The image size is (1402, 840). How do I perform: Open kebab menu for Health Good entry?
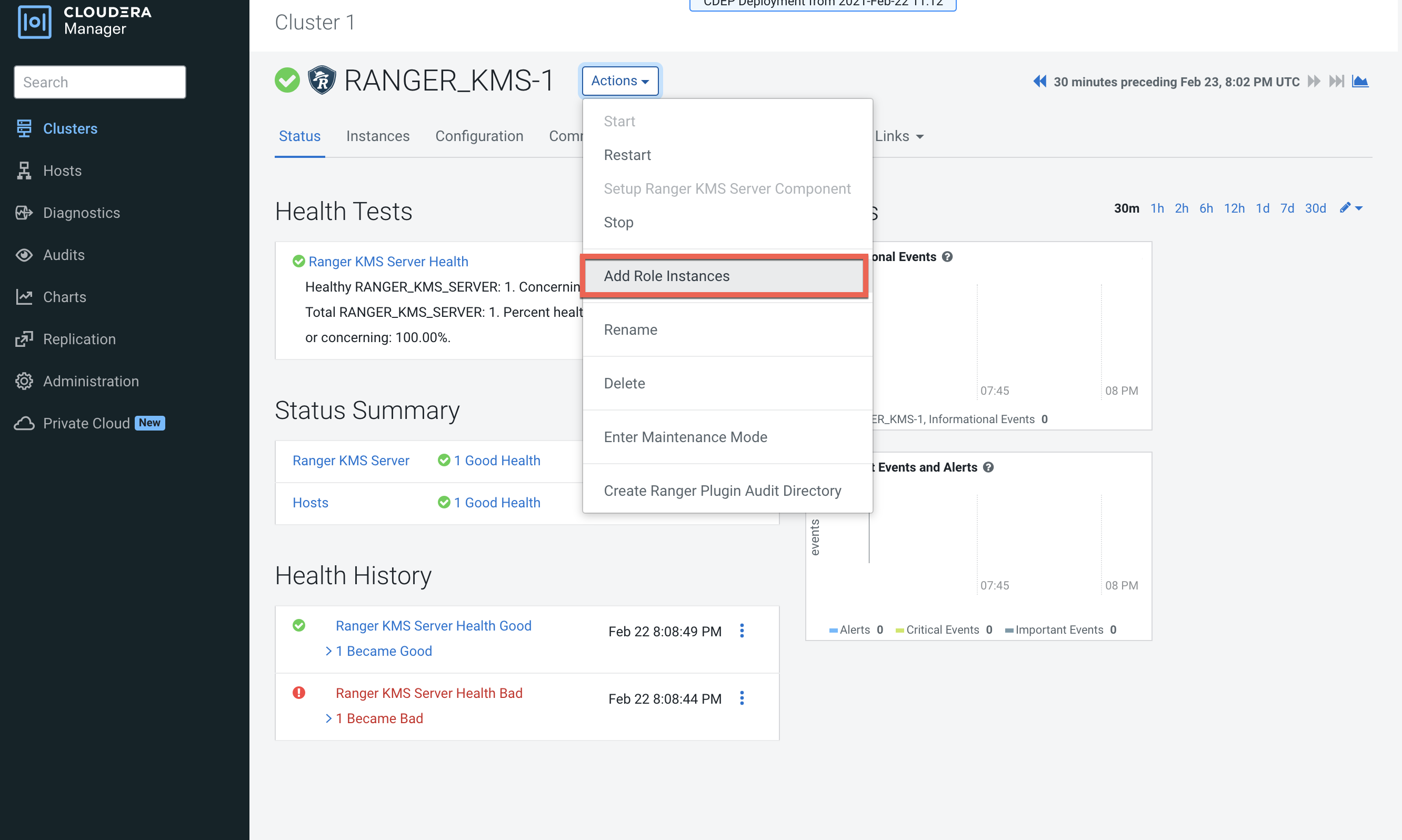coord(742,631)
